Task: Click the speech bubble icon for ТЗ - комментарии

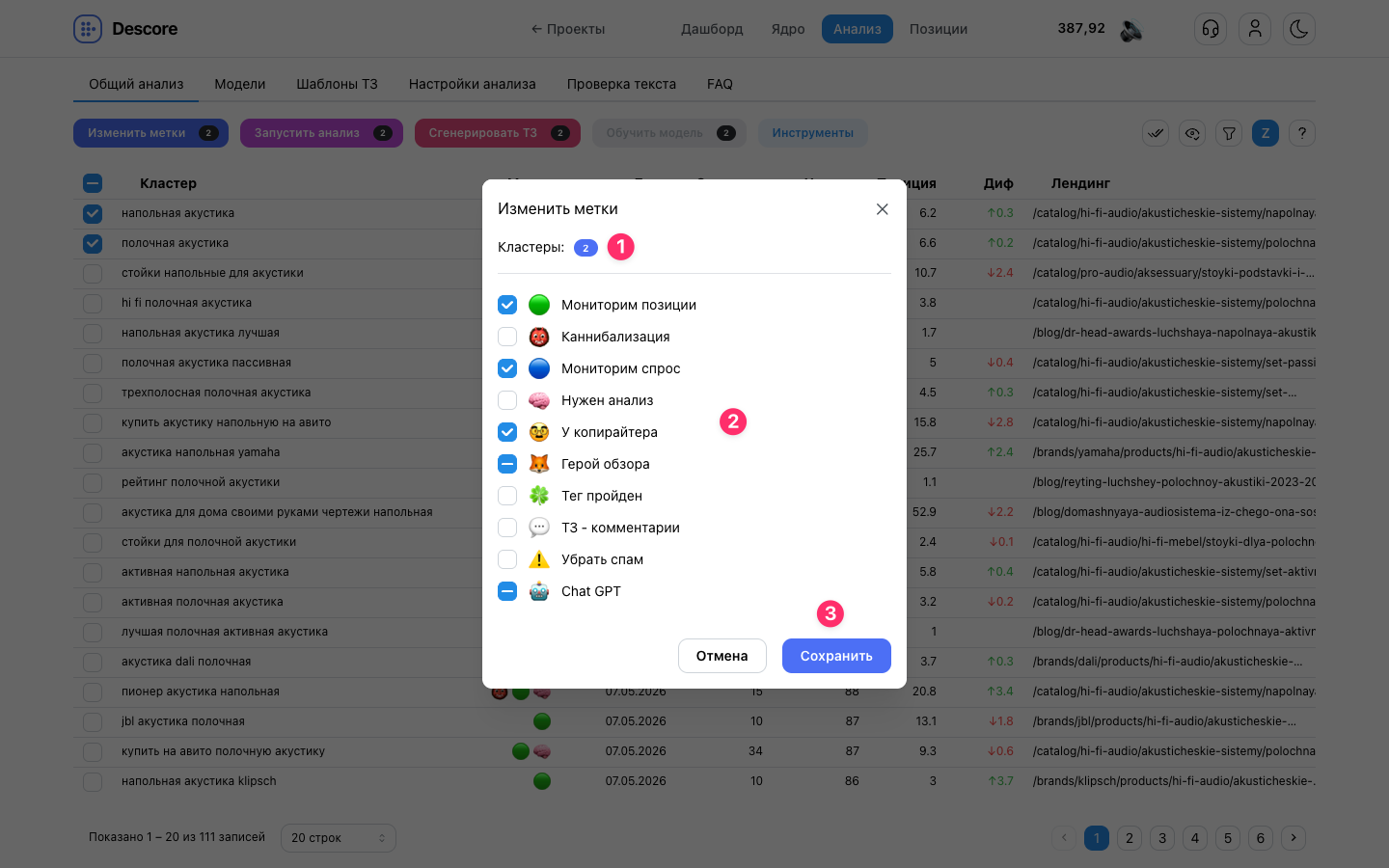Action: pos(539,528)
